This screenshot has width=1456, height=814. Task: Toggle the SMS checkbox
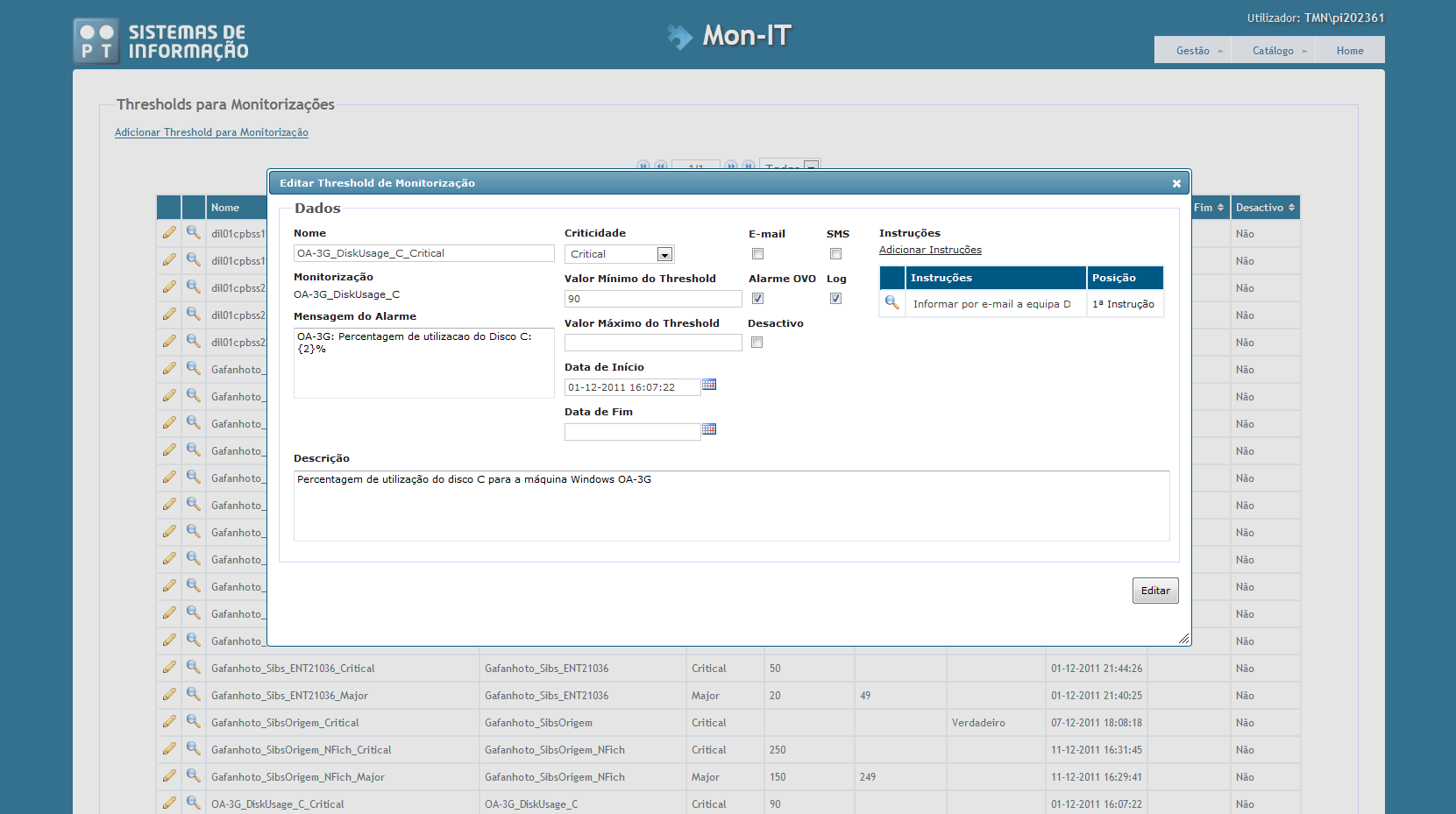point(835,254)
